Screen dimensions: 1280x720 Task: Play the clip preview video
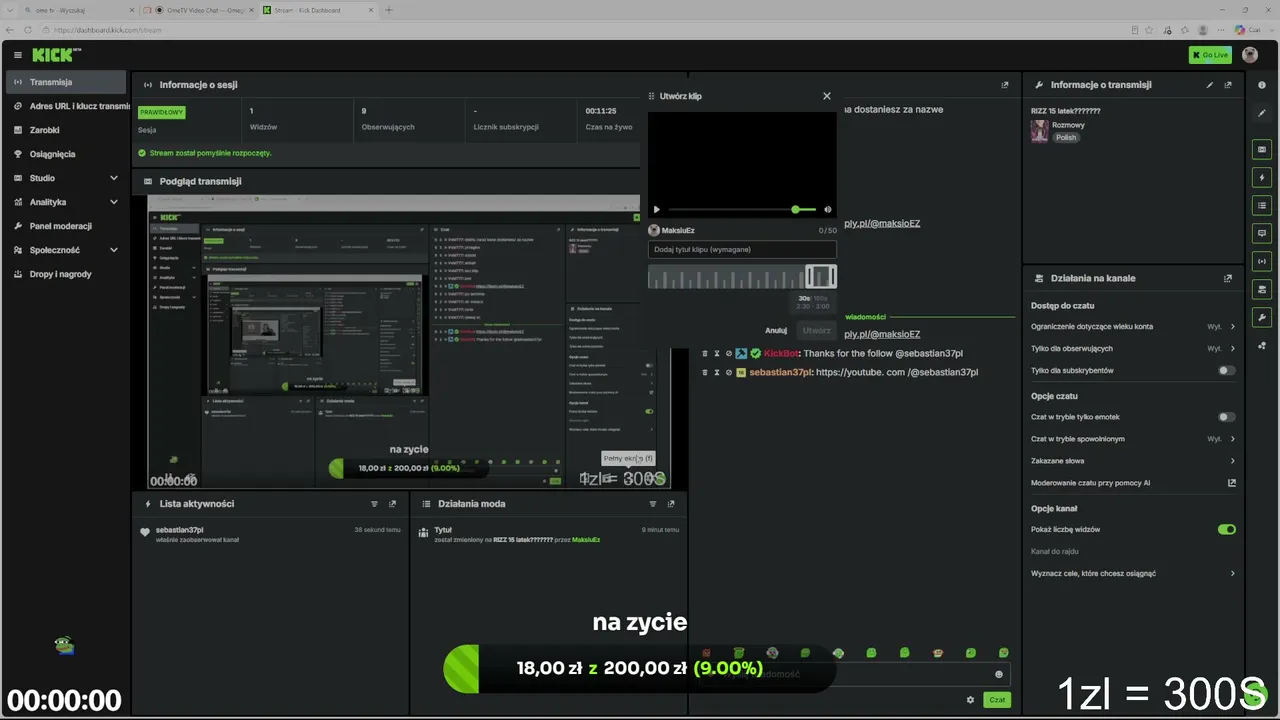656,210
